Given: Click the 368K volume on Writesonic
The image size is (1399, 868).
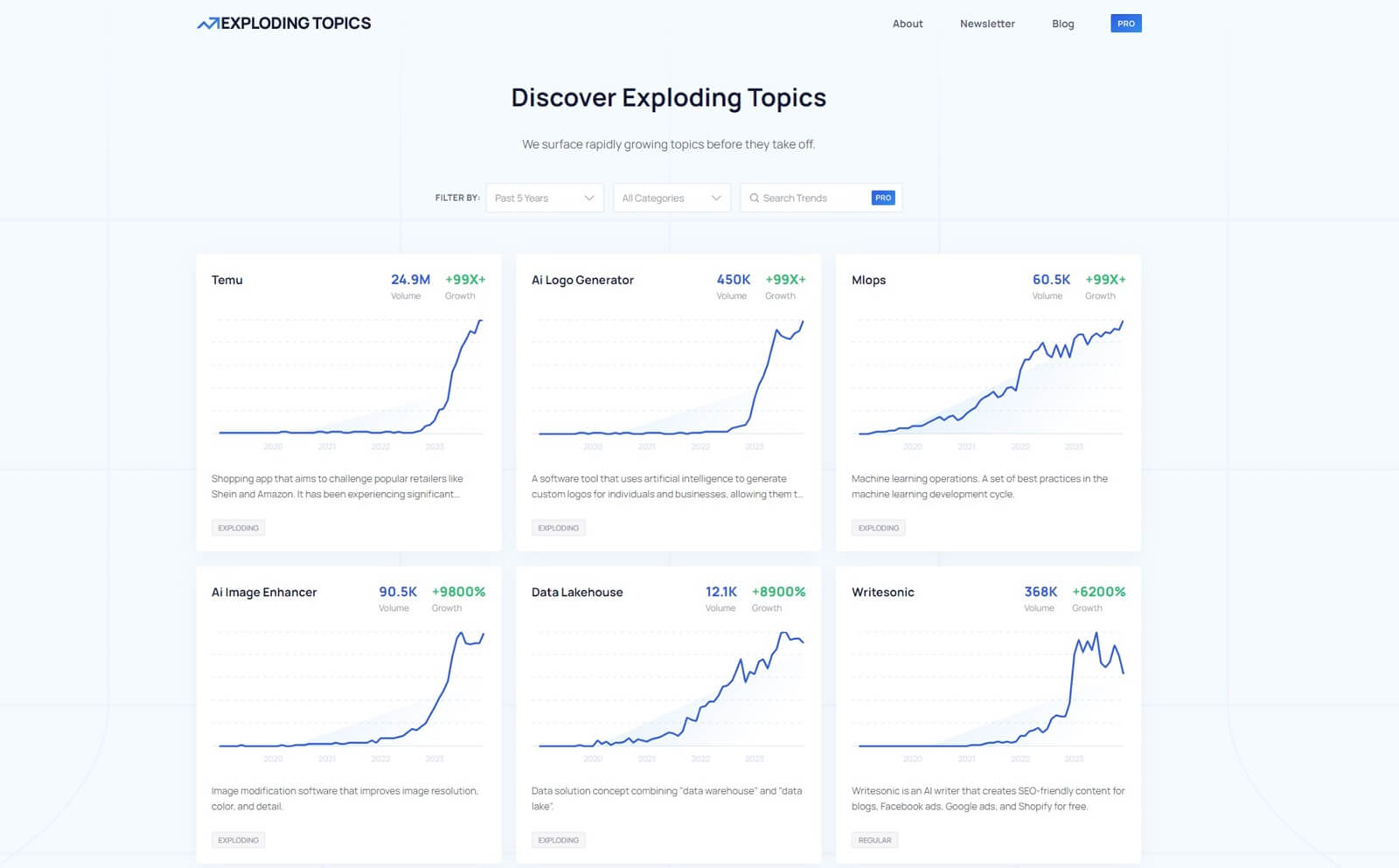Looking at the screenshot, I should [1041, 592].
